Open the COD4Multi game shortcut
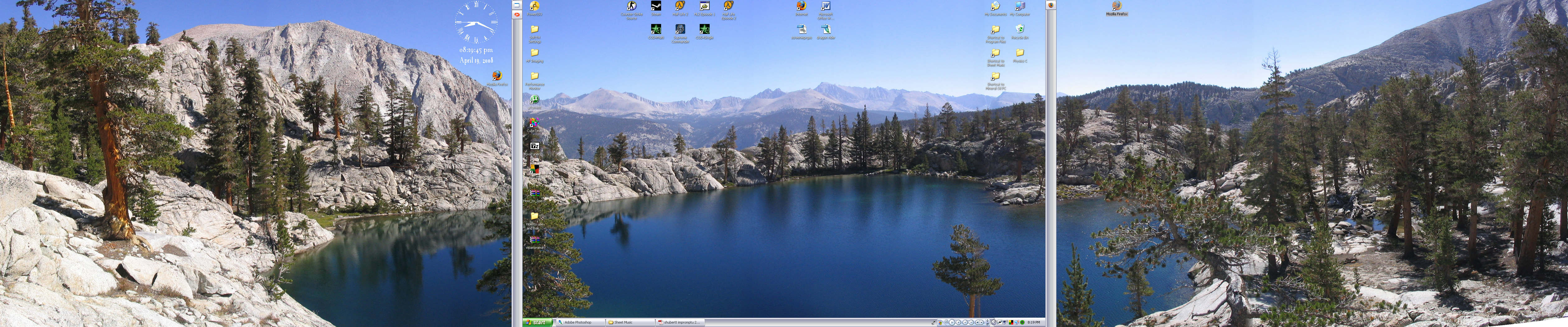The width and height of the screenshot is (1568, 327). (x=656, y=30)
